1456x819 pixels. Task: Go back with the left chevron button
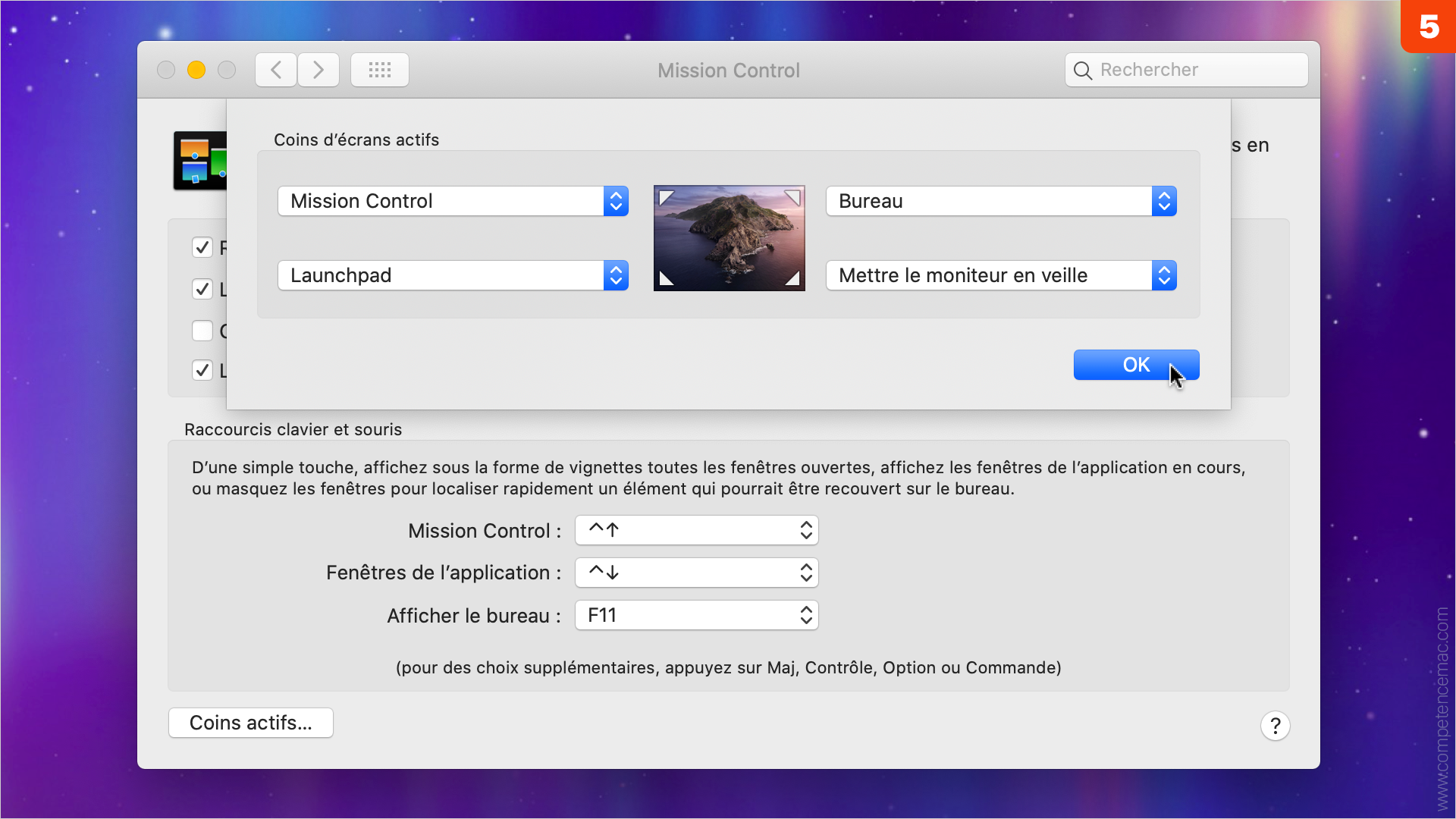275,70
